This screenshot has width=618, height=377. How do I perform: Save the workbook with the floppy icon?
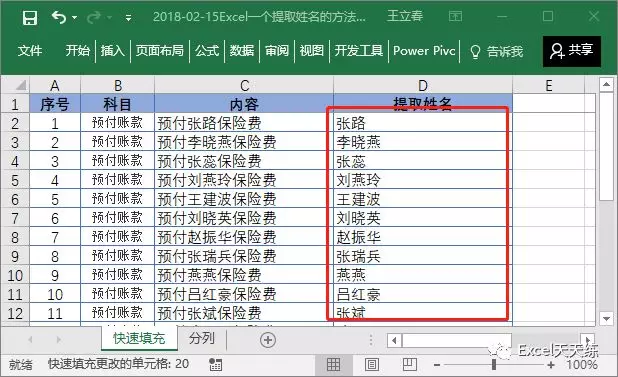[x=30, y=17]
